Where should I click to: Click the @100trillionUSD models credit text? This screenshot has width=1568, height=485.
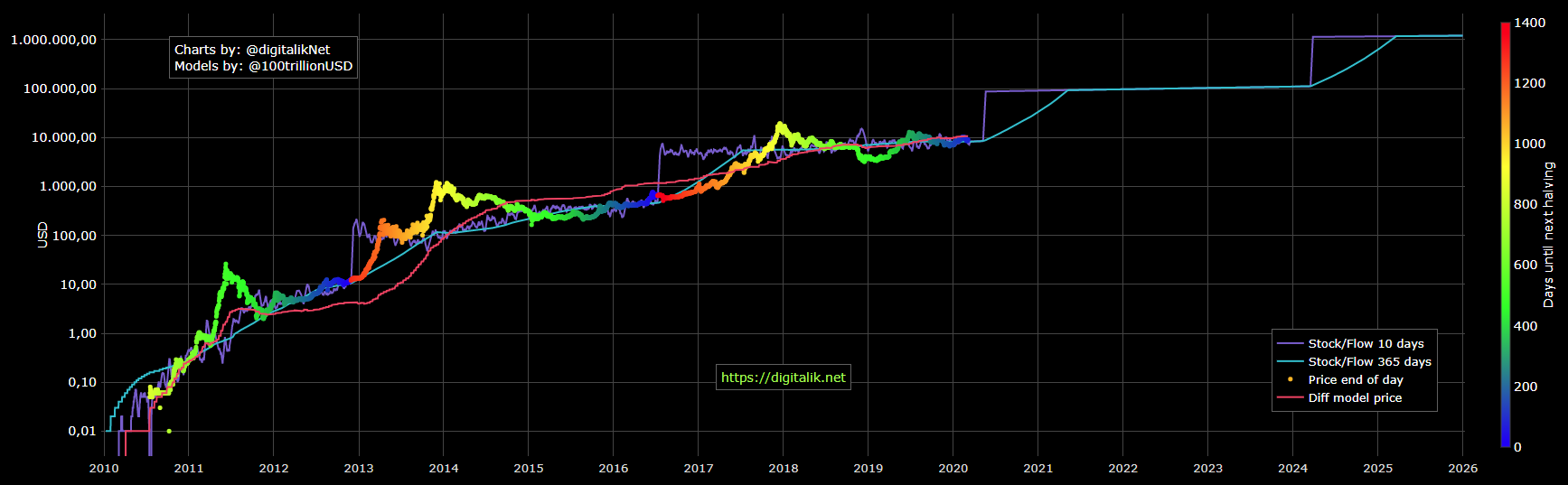click(300, 66)
